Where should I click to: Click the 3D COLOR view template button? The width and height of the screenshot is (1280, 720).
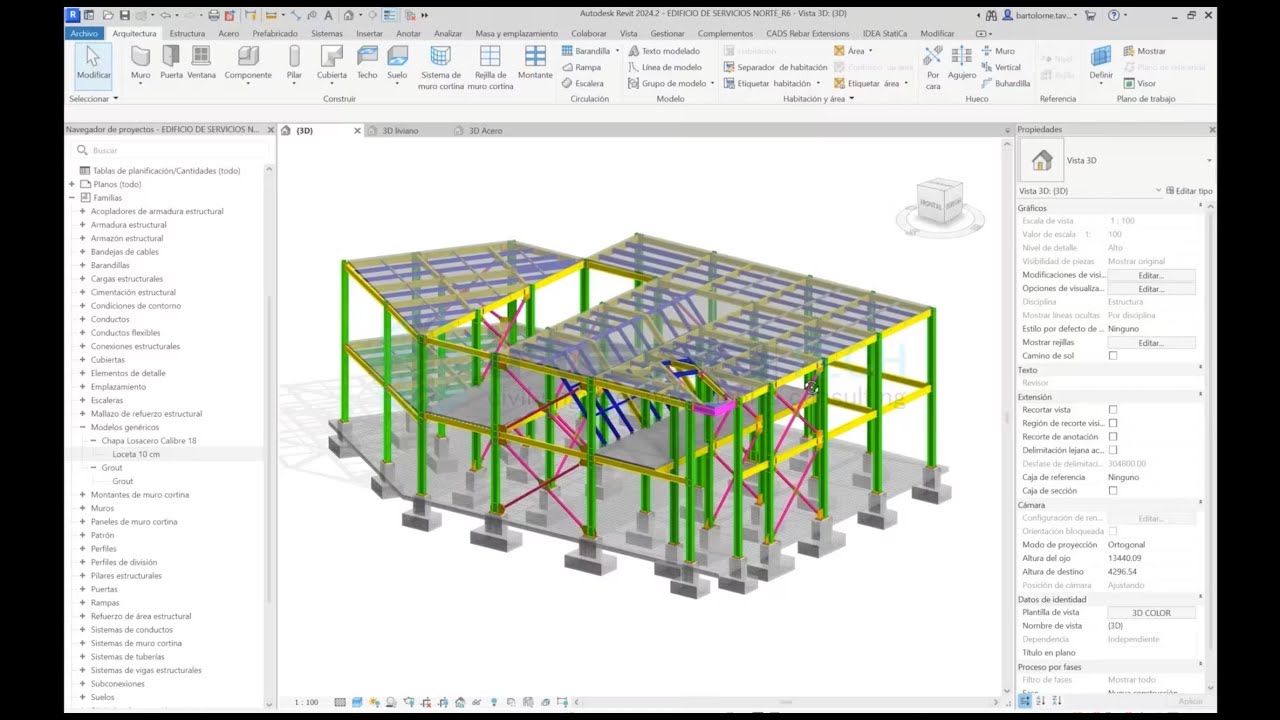click(x=1151, y=613)
